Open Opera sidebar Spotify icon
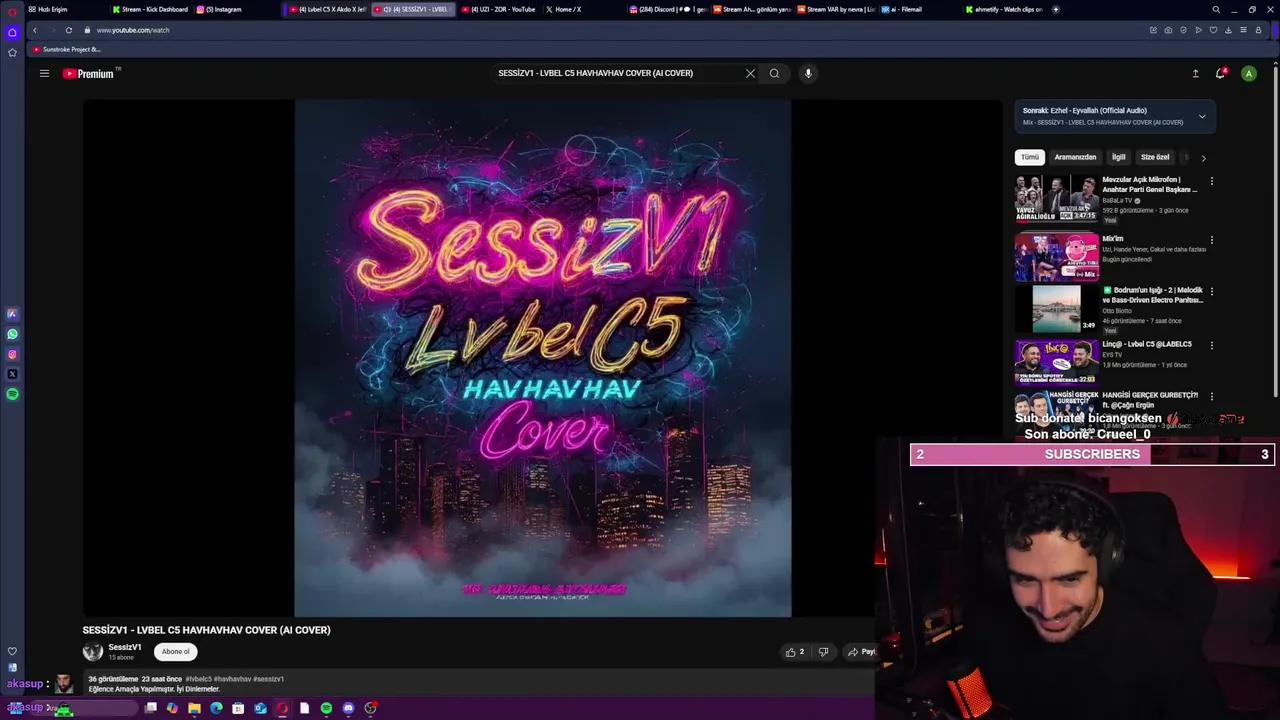The height and width of the screenshot is (720, 1280). pyautogui.click(x=12, y=394)
